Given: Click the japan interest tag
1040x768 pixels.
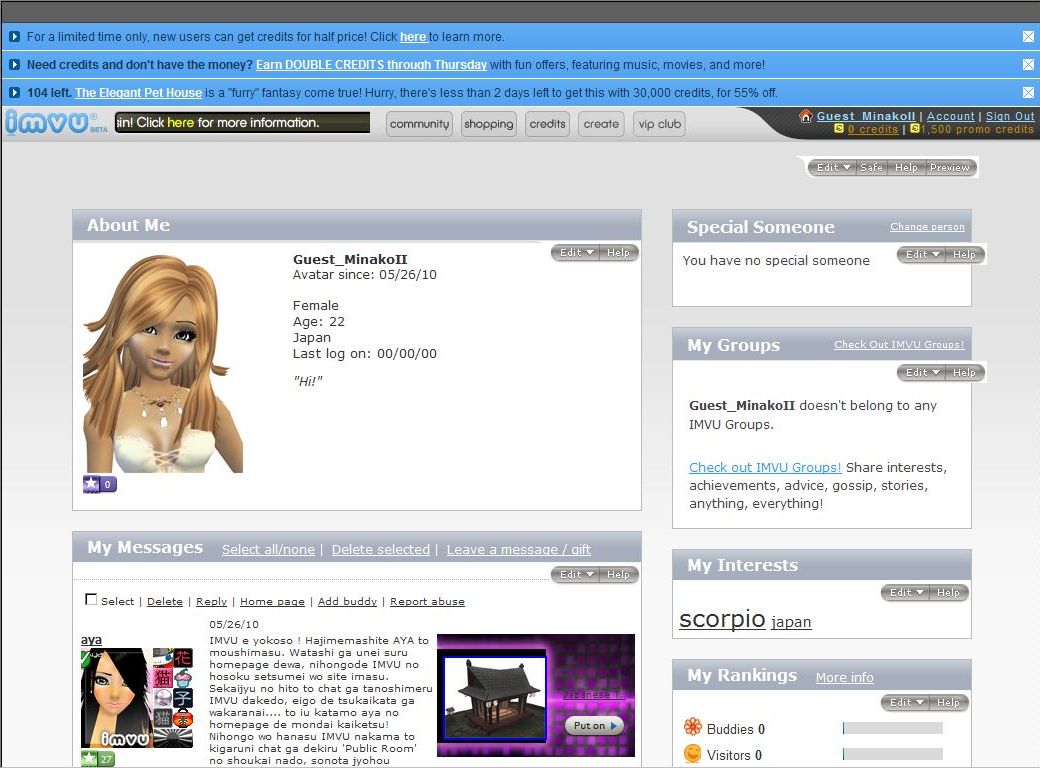Looking at the screenshot, I should pos(791,621).
